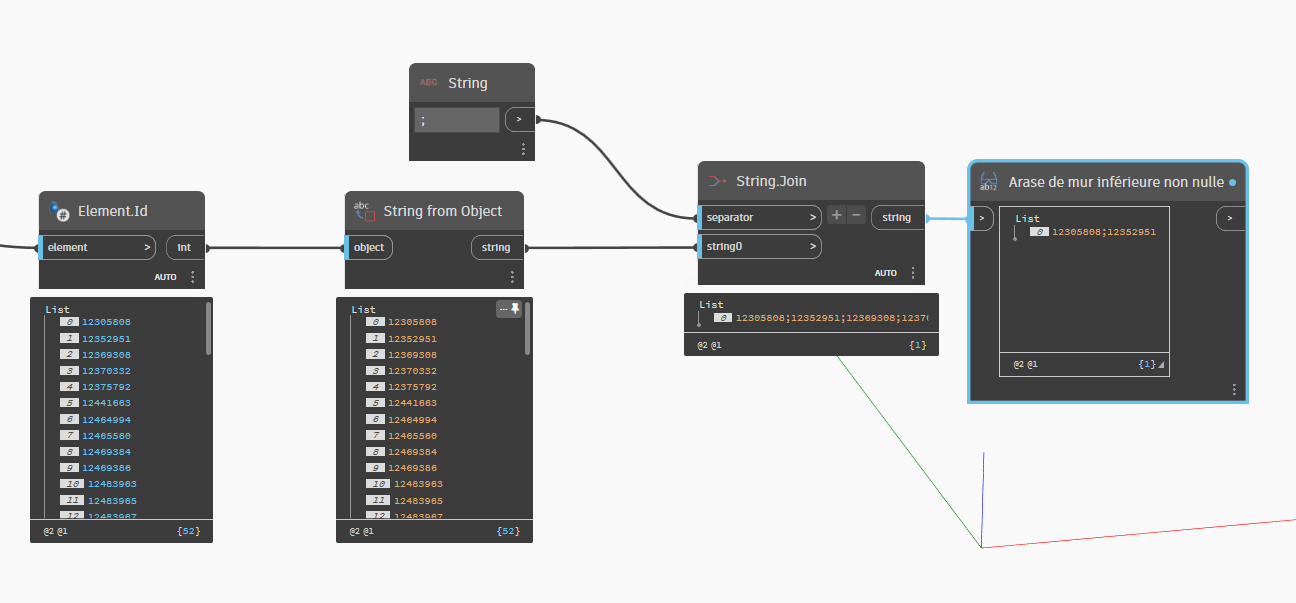Pin the String from Object preview bubble
This screenshot has width=1296, height=603.
(510, 310)
